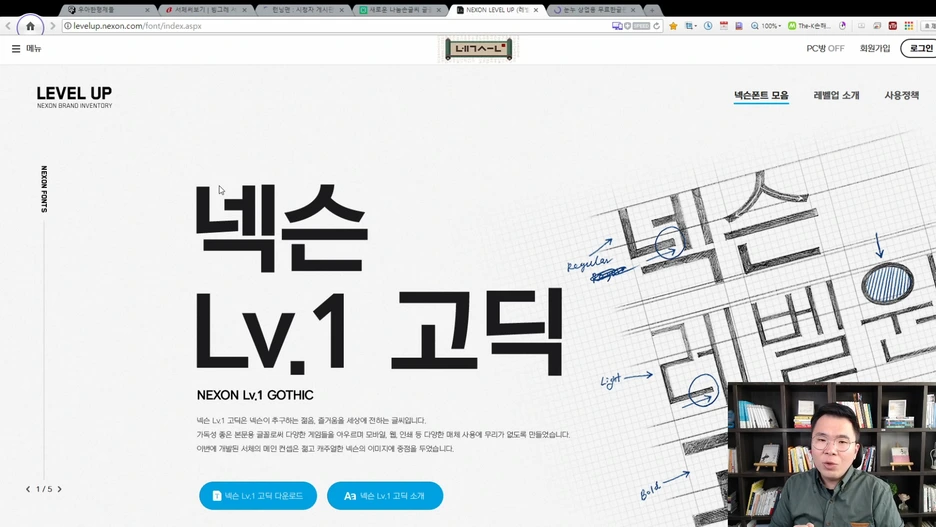
Task: Open the 회원가입 sign-up link
Action: pyautogui.click(x=875, y=48)
